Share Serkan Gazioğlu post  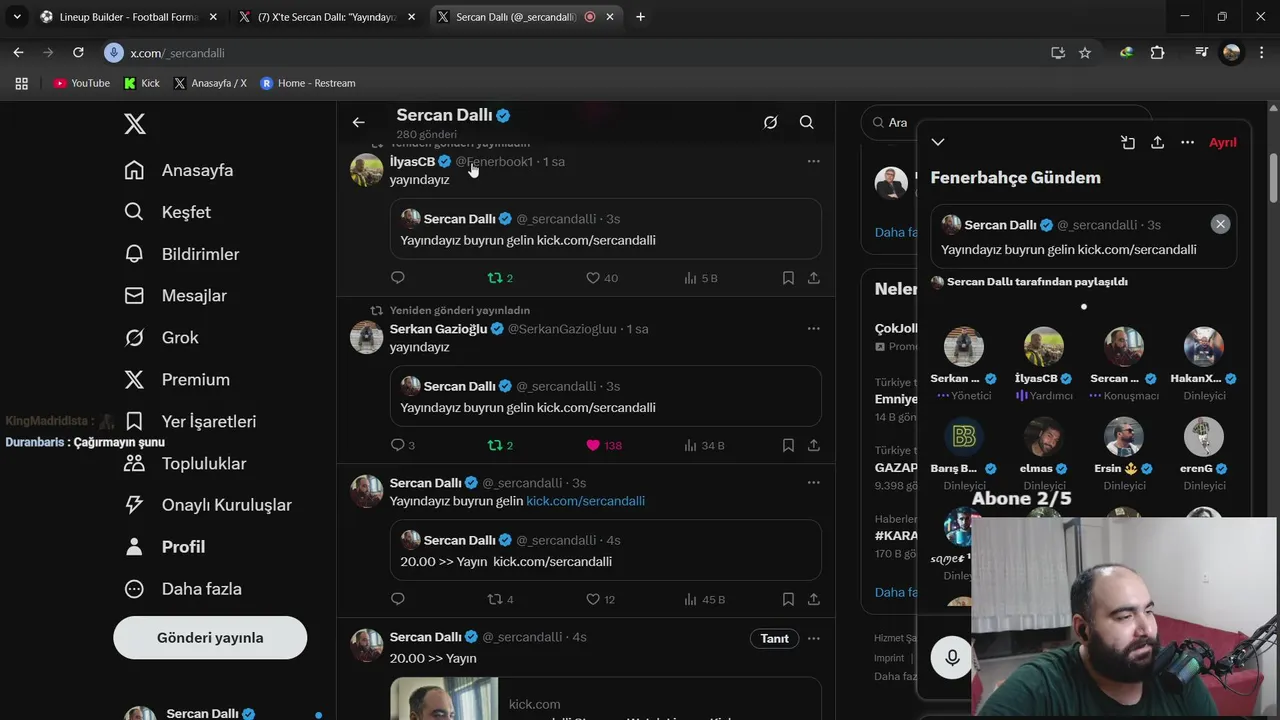[814, 445]
